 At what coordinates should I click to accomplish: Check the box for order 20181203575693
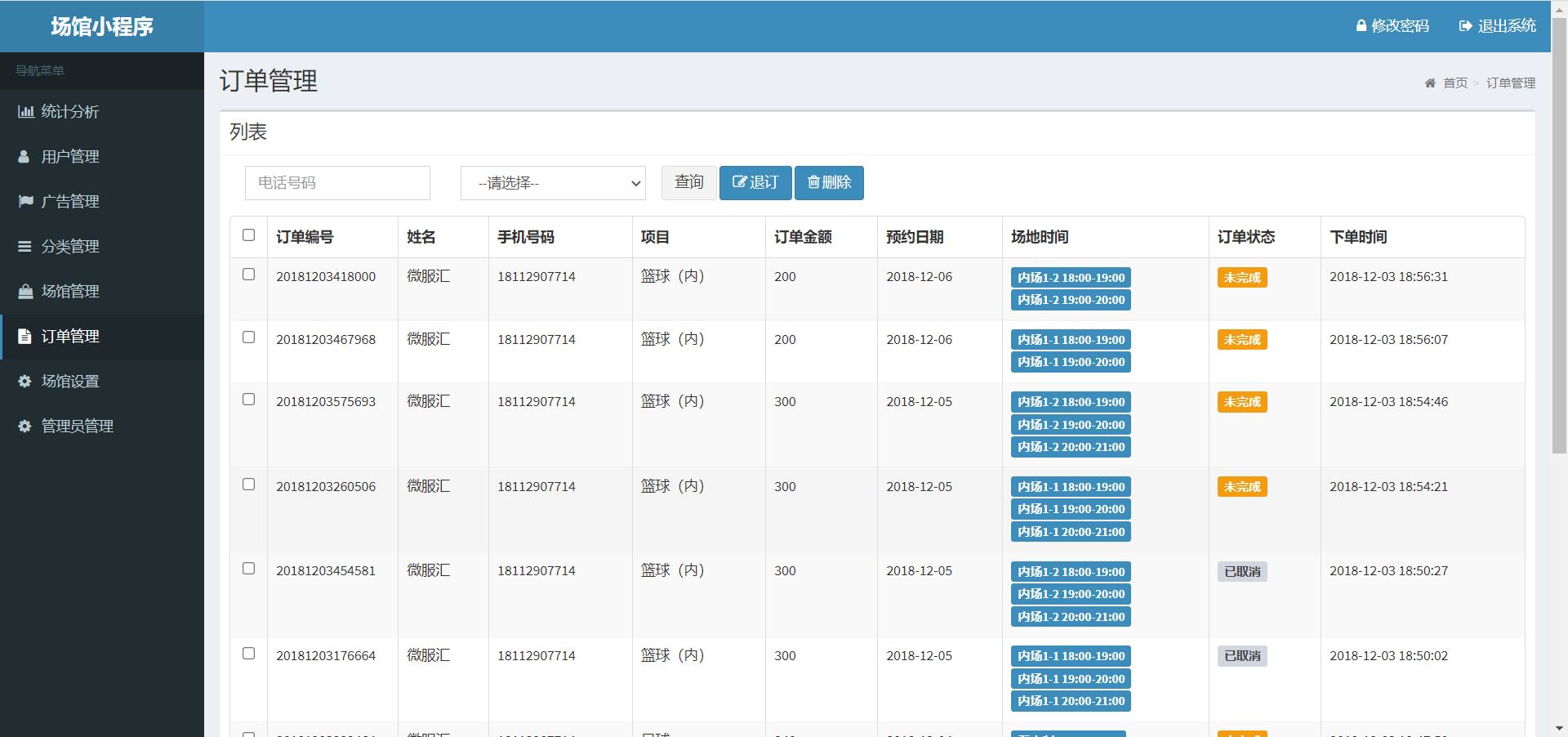249,400
